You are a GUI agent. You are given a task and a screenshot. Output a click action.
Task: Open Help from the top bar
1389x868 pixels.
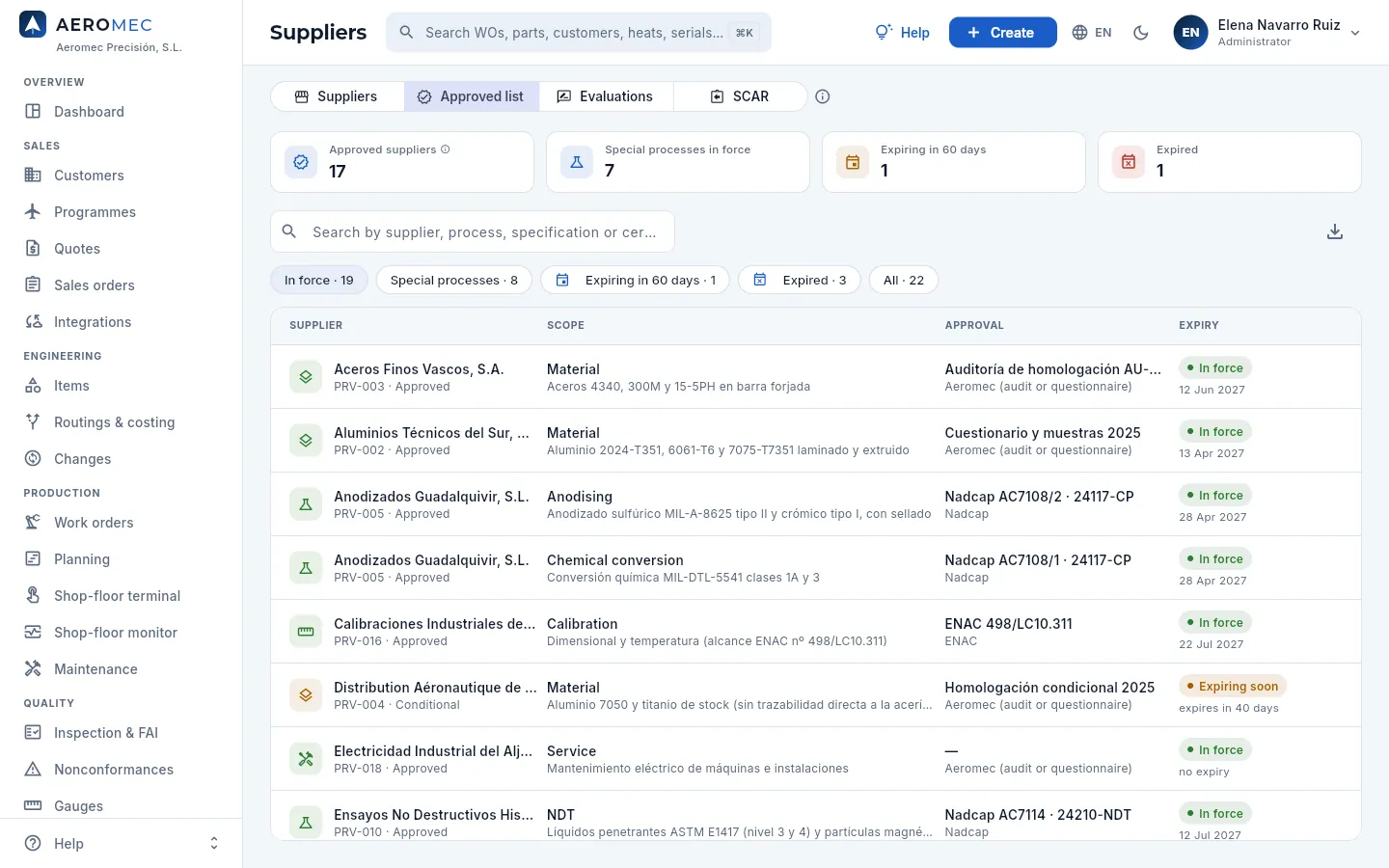point(902,33)
